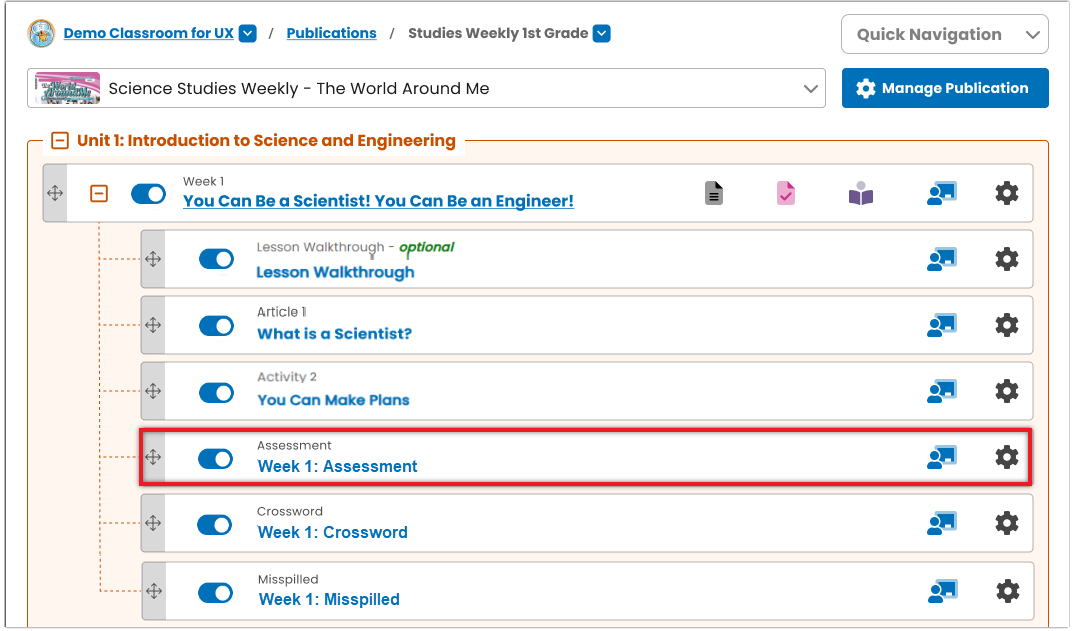Click the Studies Weekly 1st Grade breadcrumb text
Viewport: 1074px width, 631px height.
pyautogui.click(x=498, y=33)
